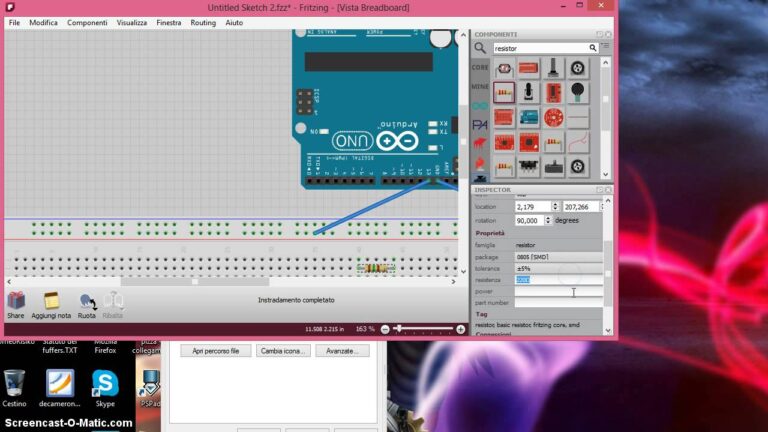Image resolution: width=768 pixels, height=432 pixels.
Task: Click the resistor search text field
Action: (x=541, y=48)
